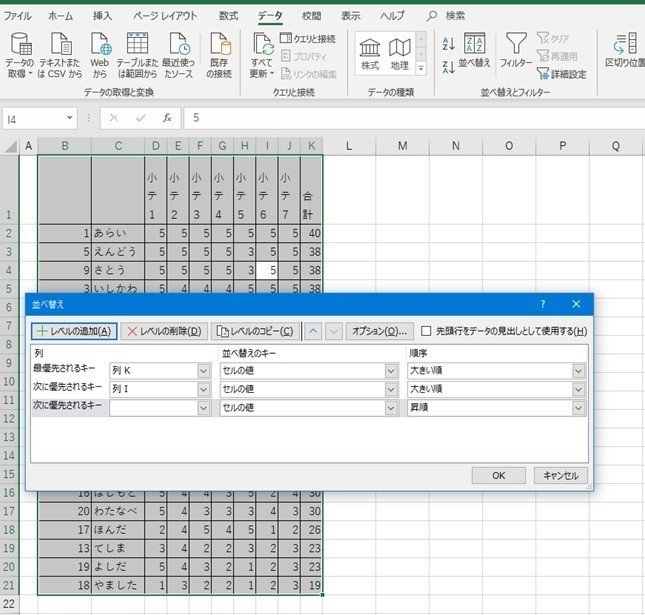This screenshot has width=645, height=615.
Task: Open オプション(O)... button
Action: point(379,331)
